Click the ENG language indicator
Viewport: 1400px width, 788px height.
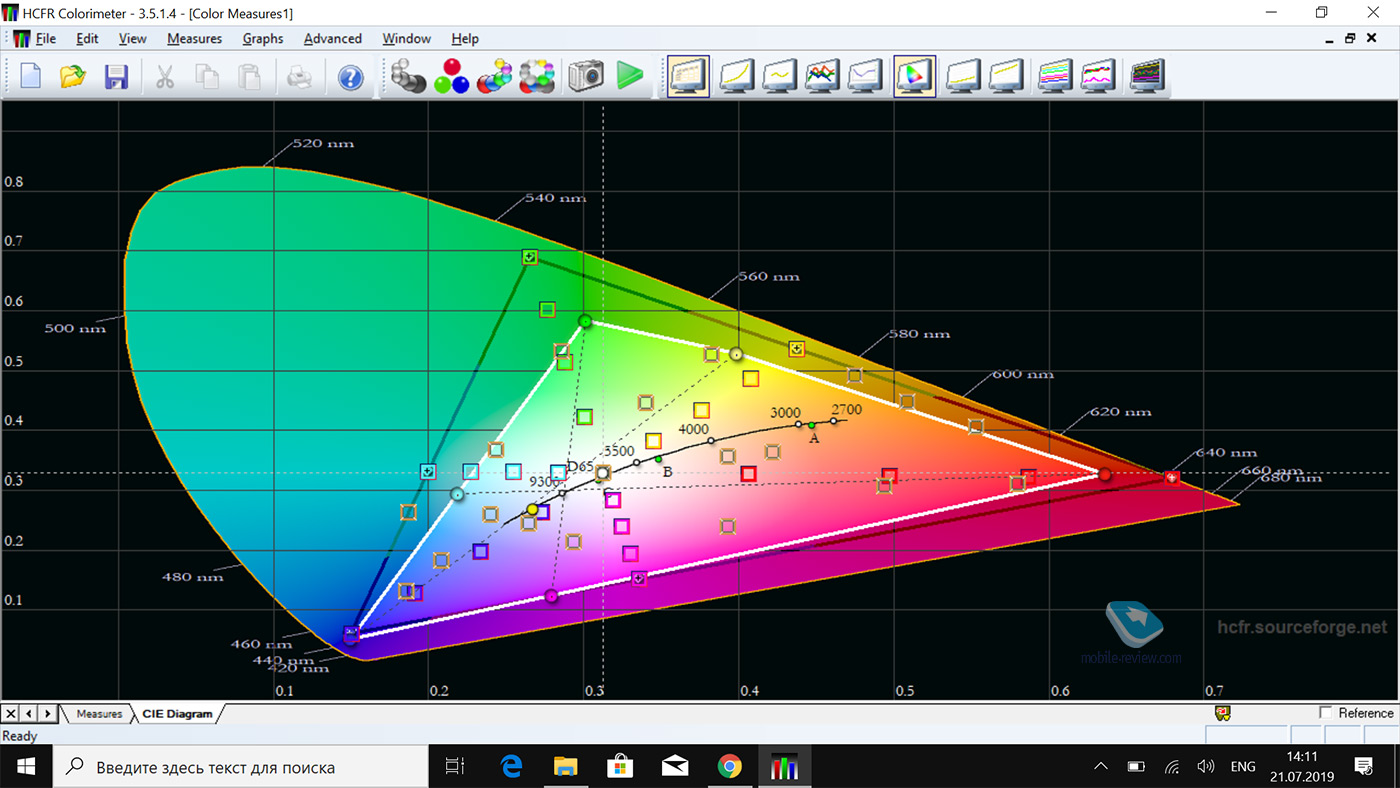[1243, 767]
